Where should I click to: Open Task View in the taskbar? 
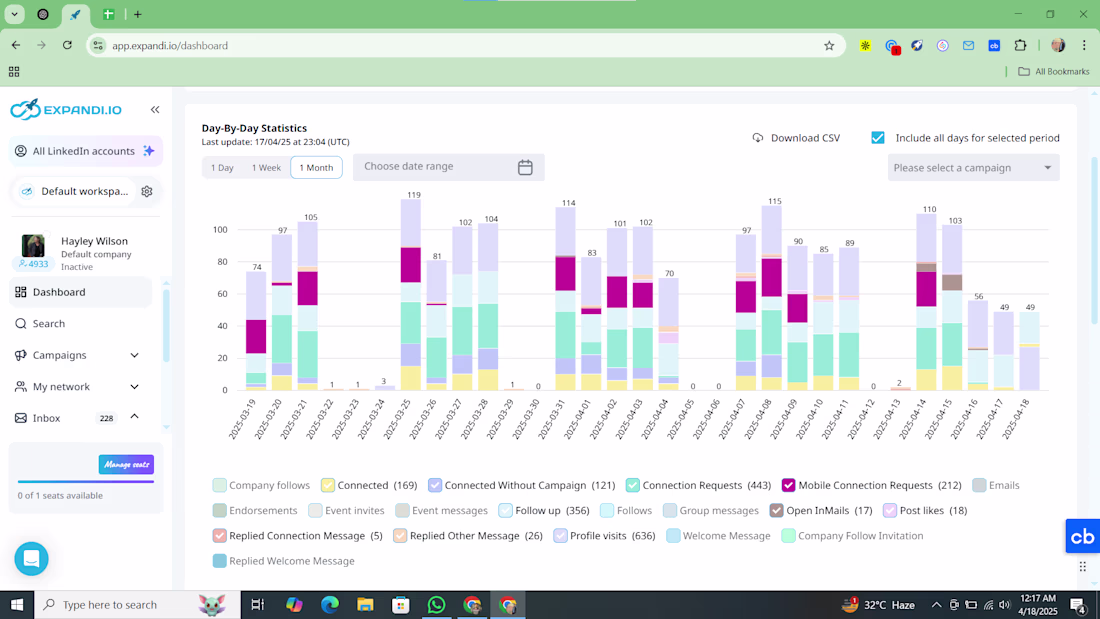[x=257, y=604]
